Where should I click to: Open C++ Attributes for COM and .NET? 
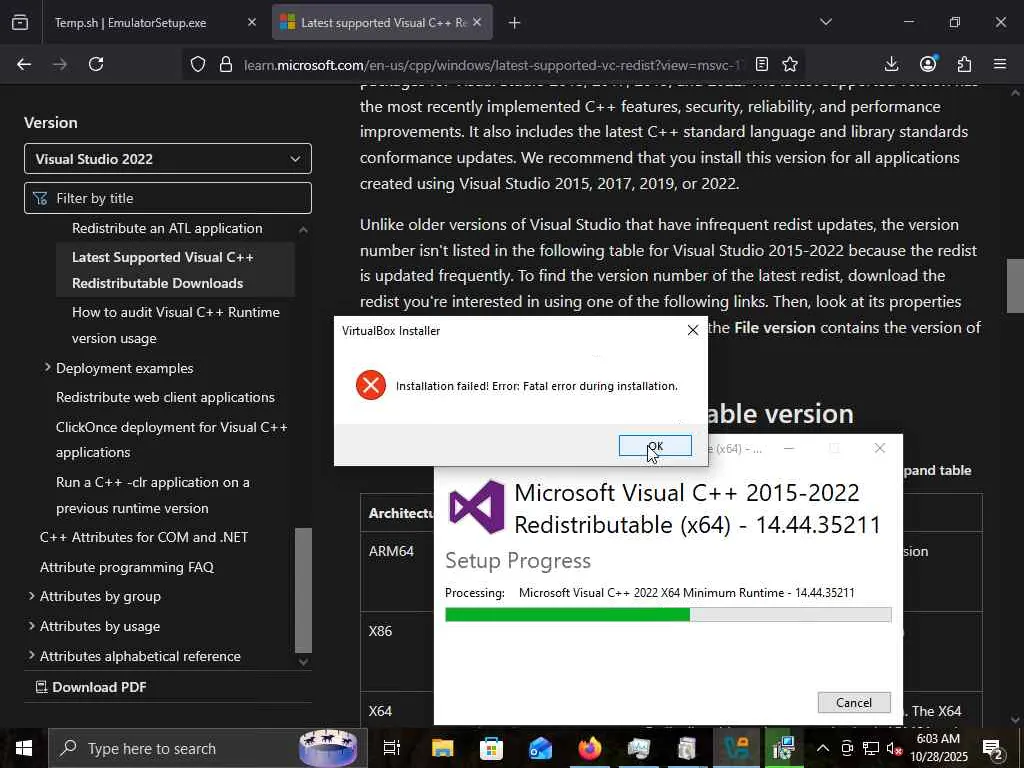pyautogui.click(x=144, y=537)
